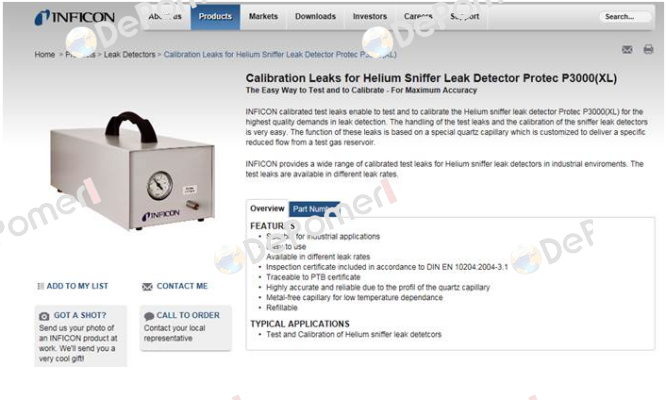This screenshot has height=400, width=666.
Task: Click the camera icon beside Got A Shot
Action: tap(44, 316)
